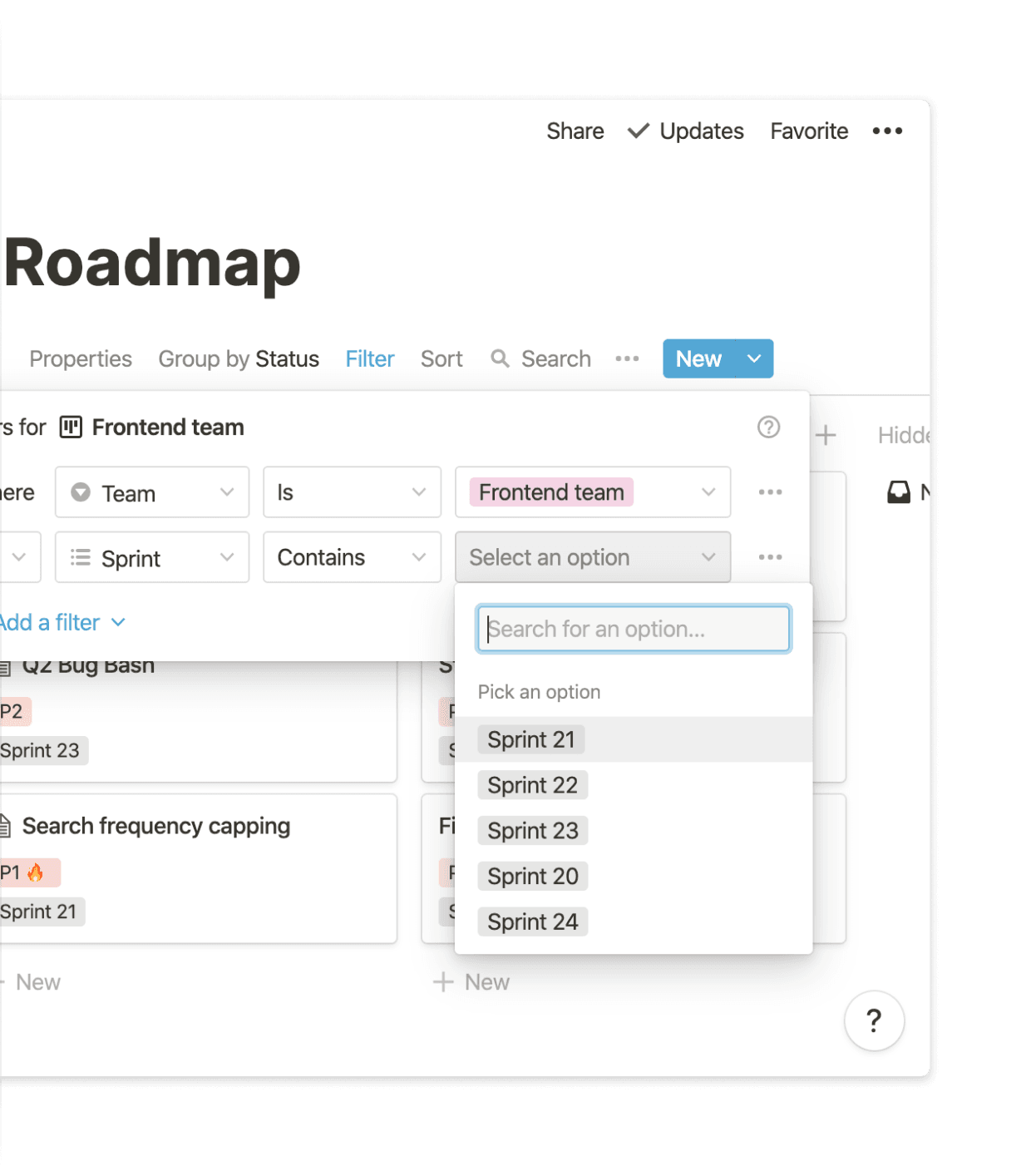
Task: Open the help circle icon in the filter panel
Action: coord(768,427)
